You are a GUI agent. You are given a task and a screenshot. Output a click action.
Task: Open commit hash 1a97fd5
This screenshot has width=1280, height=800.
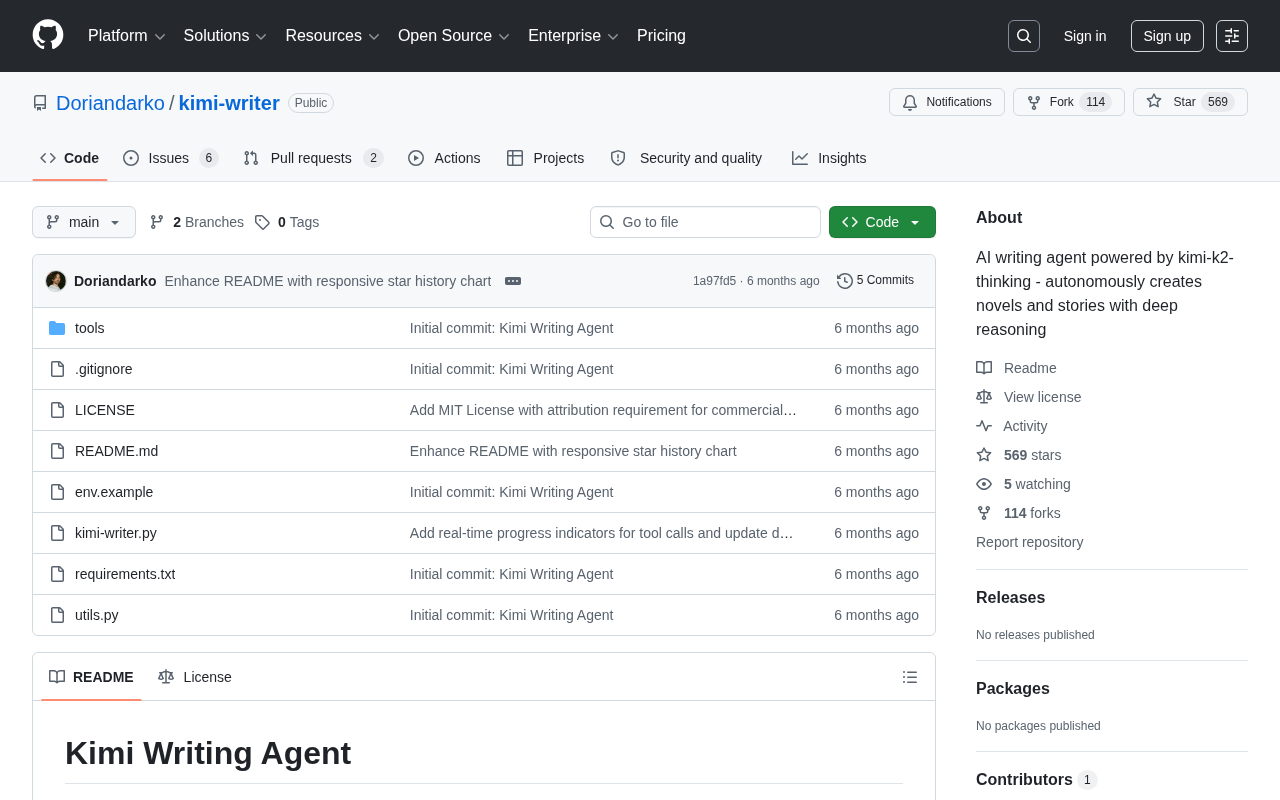(714, 281)
